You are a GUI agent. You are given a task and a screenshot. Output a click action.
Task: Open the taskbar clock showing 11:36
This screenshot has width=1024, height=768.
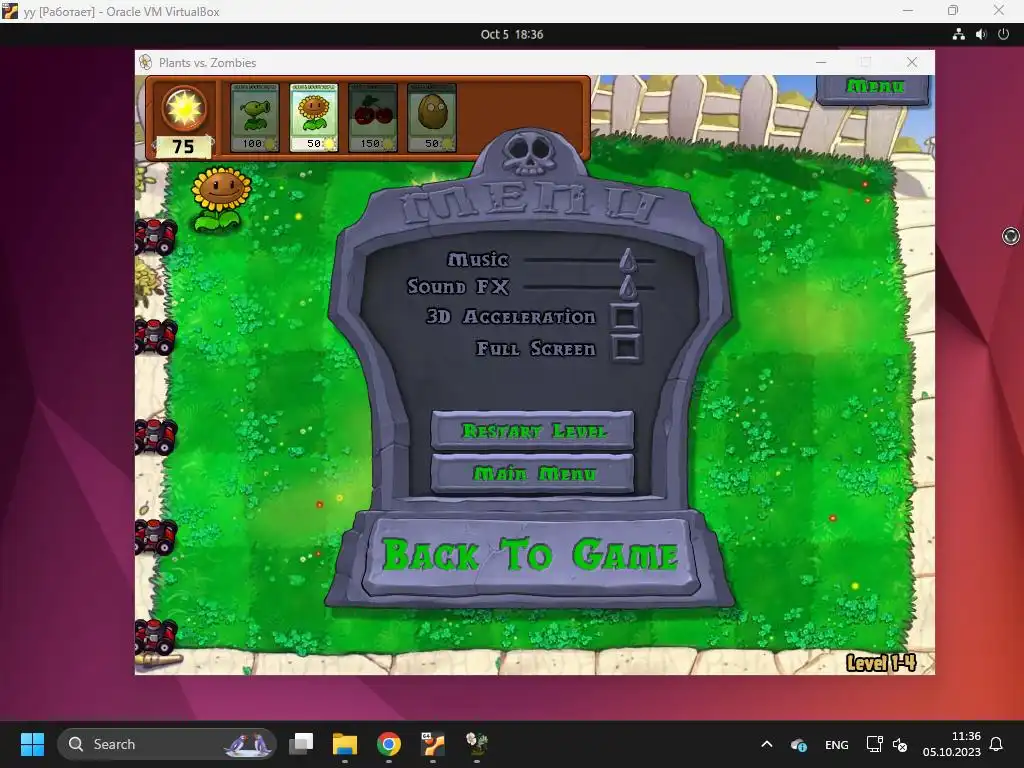point(952,744)
